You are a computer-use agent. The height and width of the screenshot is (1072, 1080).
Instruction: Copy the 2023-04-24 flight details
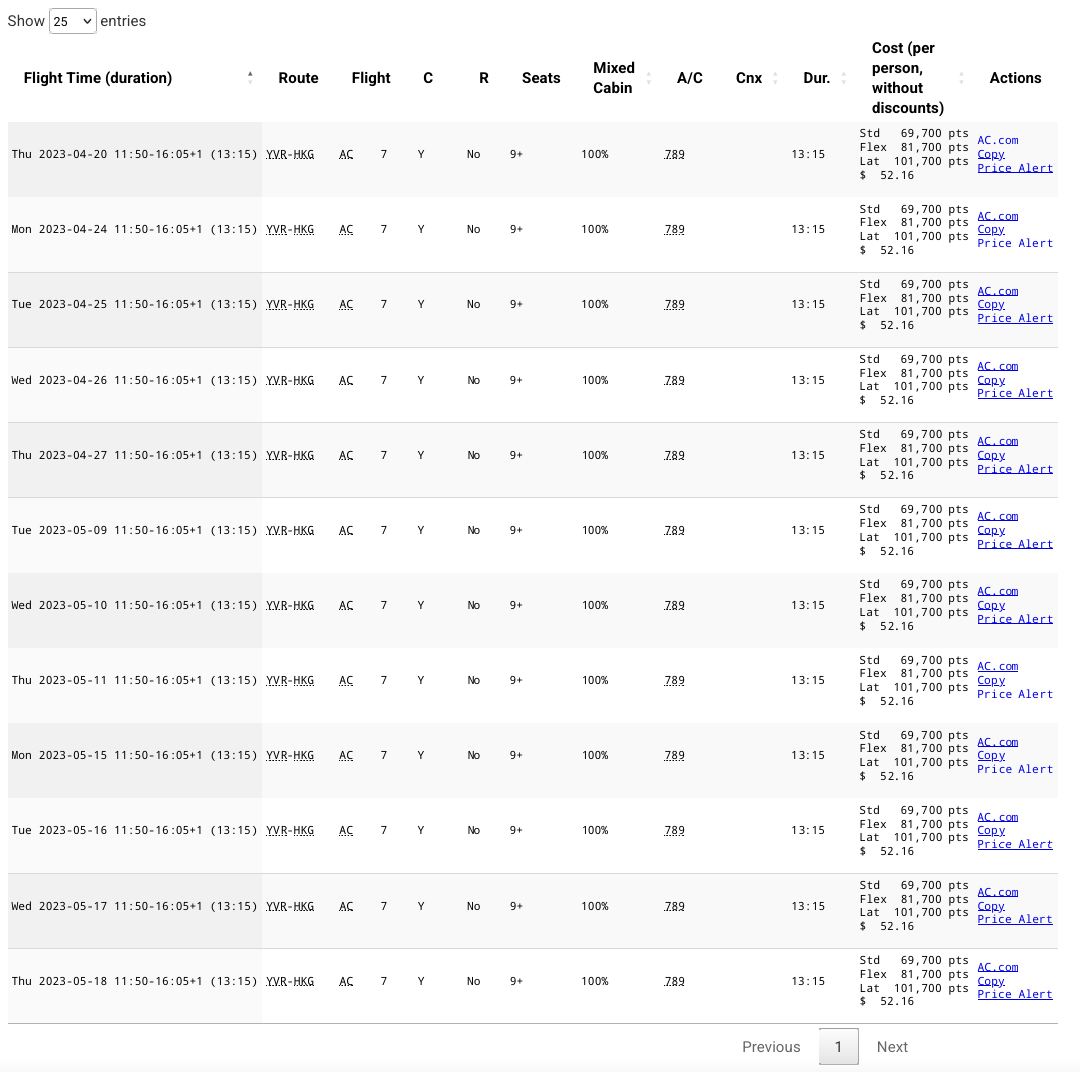pyautogui.click(x=990, y=229)
